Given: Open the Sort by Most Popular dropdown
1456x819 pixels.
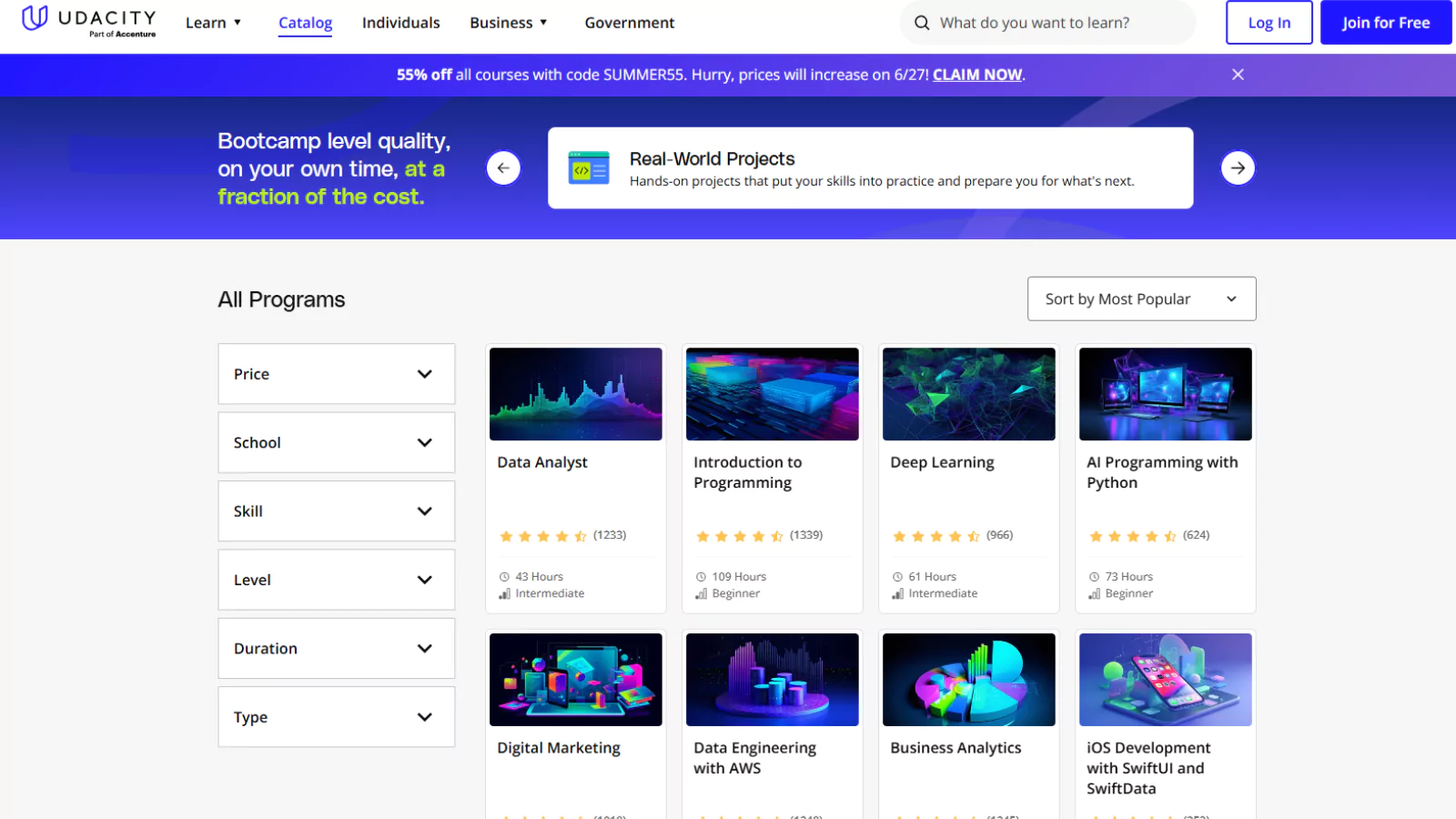Looking at the screenshot, I should pyautogui.click(x=1141, y=298).
